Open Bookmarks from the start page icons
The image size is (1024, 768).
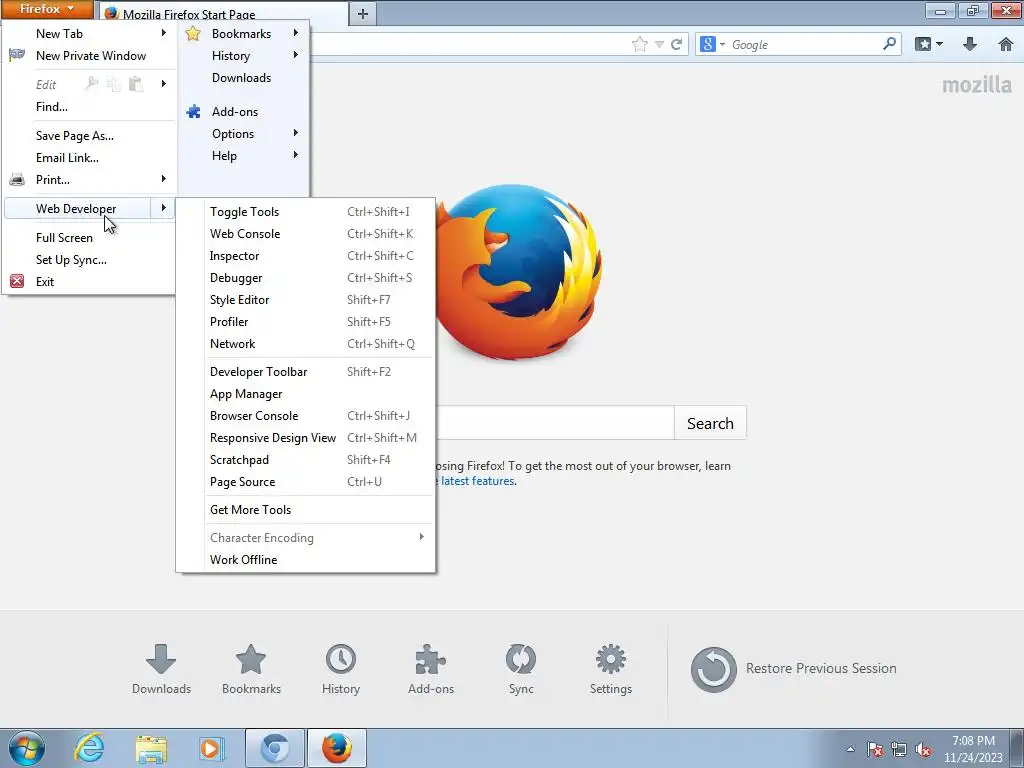(x=251, y=669)
